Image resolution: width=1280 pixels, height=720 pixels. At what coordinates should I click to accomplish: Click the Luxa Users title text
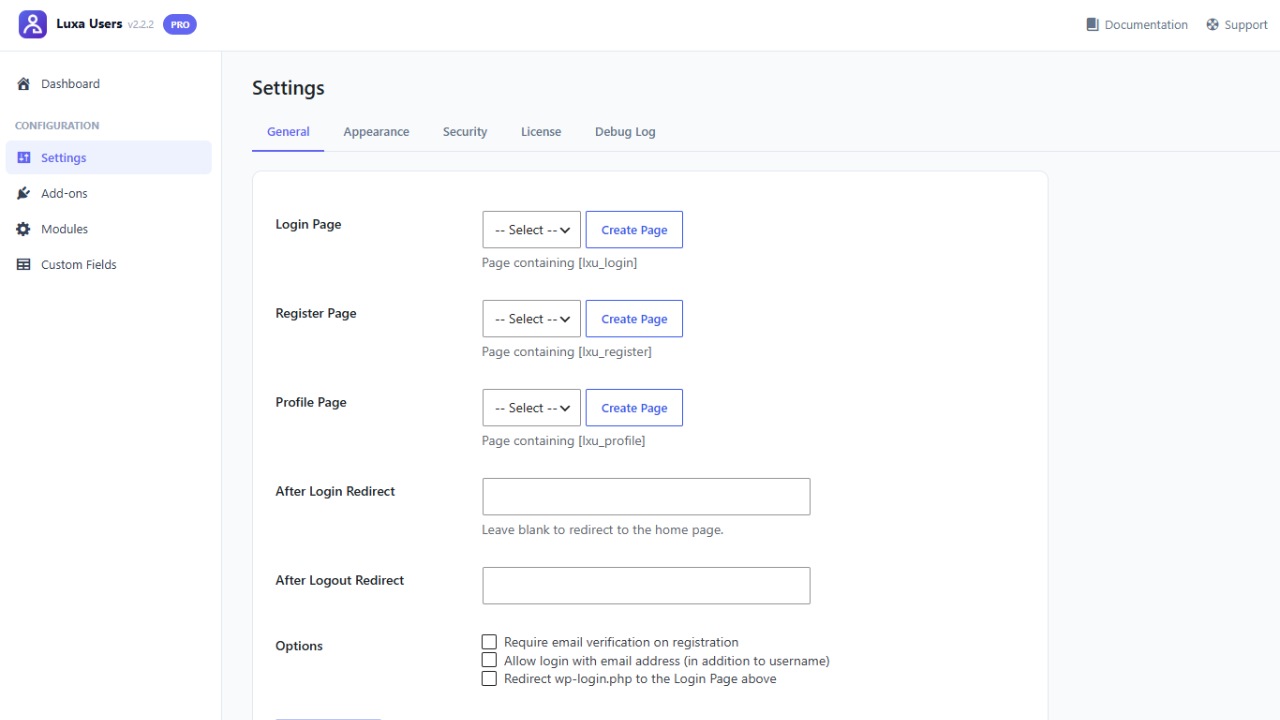coord(89,24)
